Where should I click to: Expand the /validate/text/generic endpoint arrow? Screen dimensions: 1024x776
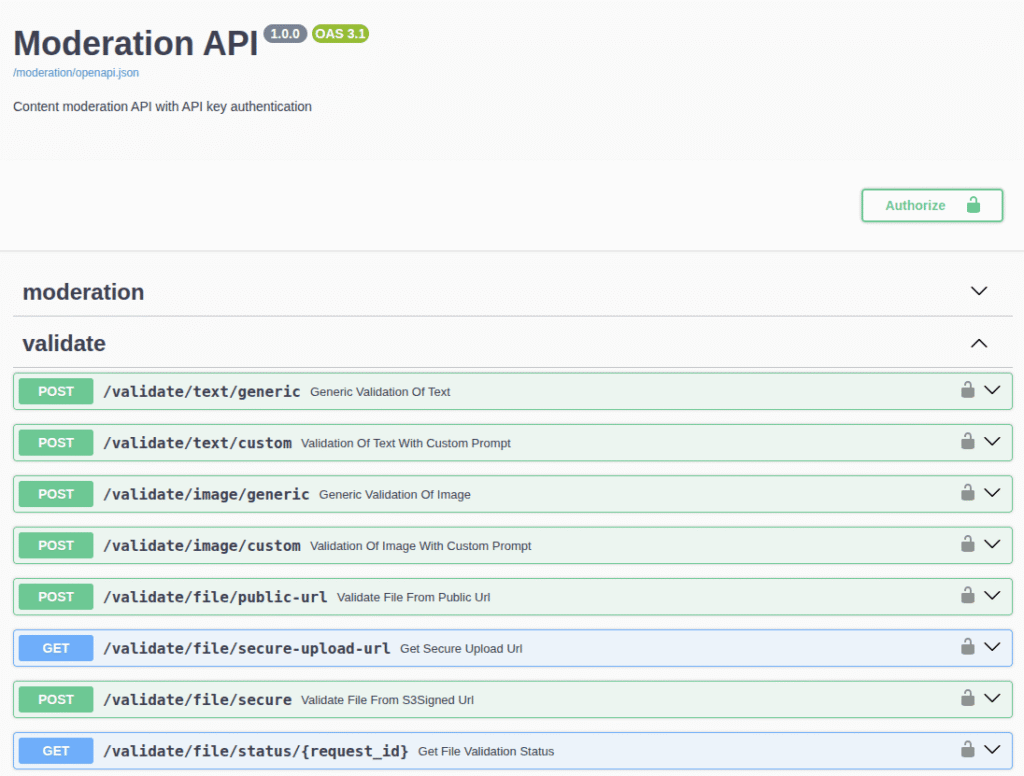click(992, 390)
